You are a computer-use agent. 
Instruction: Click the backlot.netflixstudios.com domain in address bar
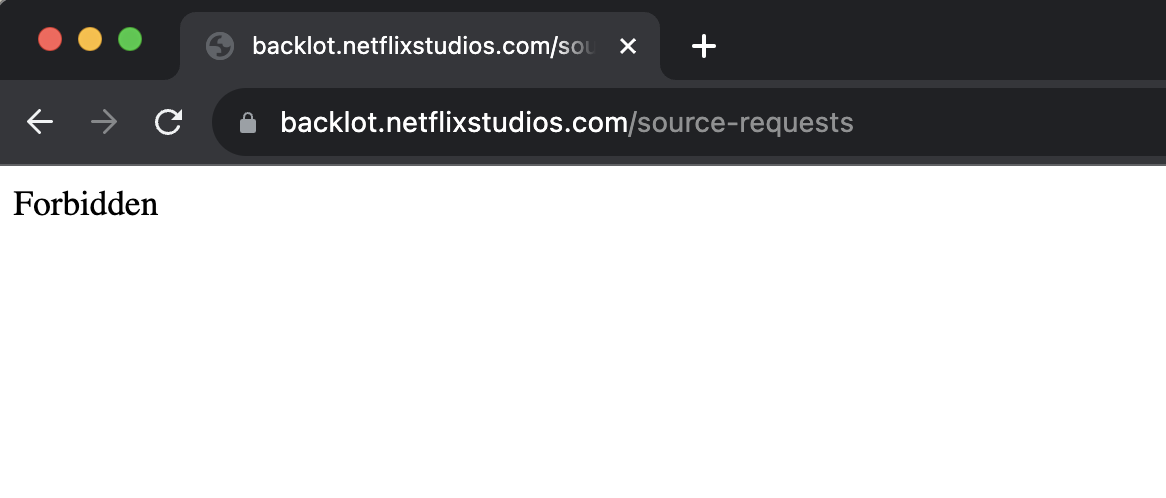tap(454, 123)
